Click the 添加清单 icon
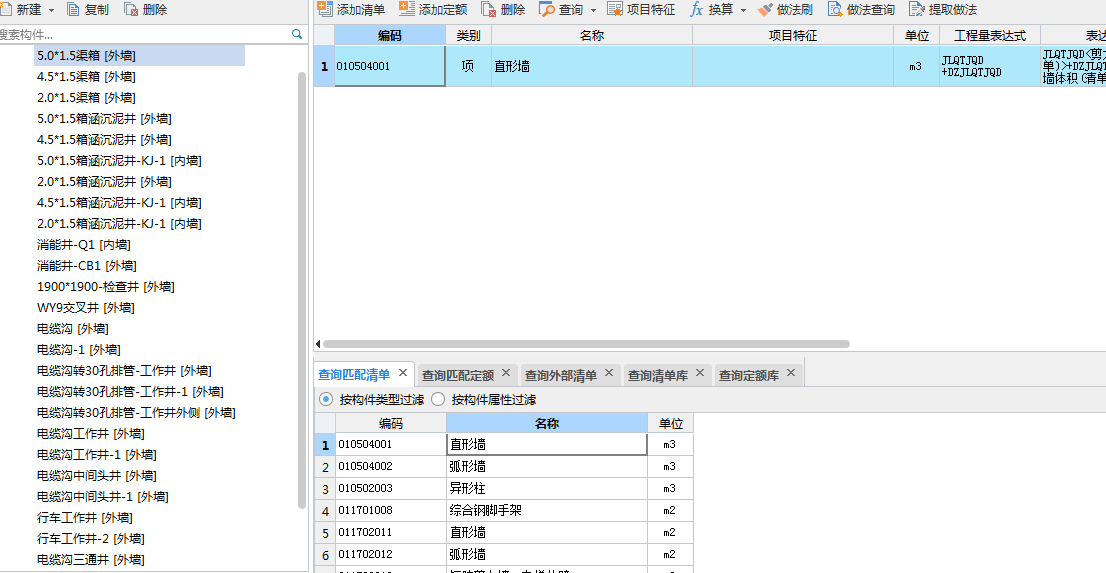Screen dimensions: 1106x573 tap(324, 9)
